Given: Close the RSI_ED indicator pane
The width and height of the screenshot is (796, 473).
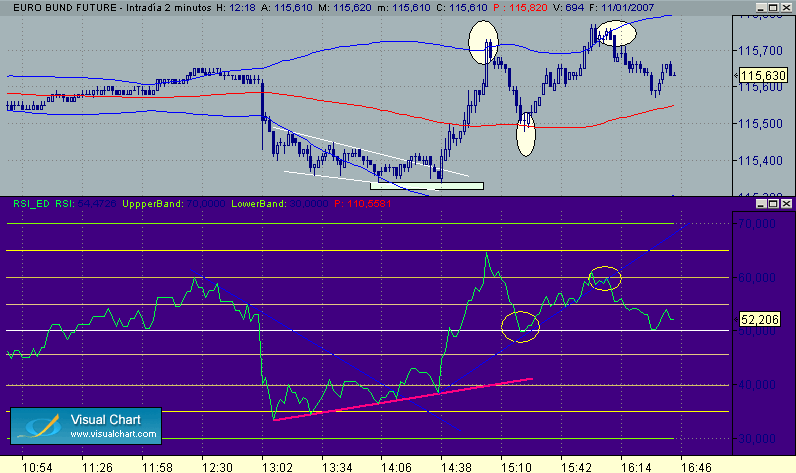Looking at the screenshot, I should [x=786, y=204].
